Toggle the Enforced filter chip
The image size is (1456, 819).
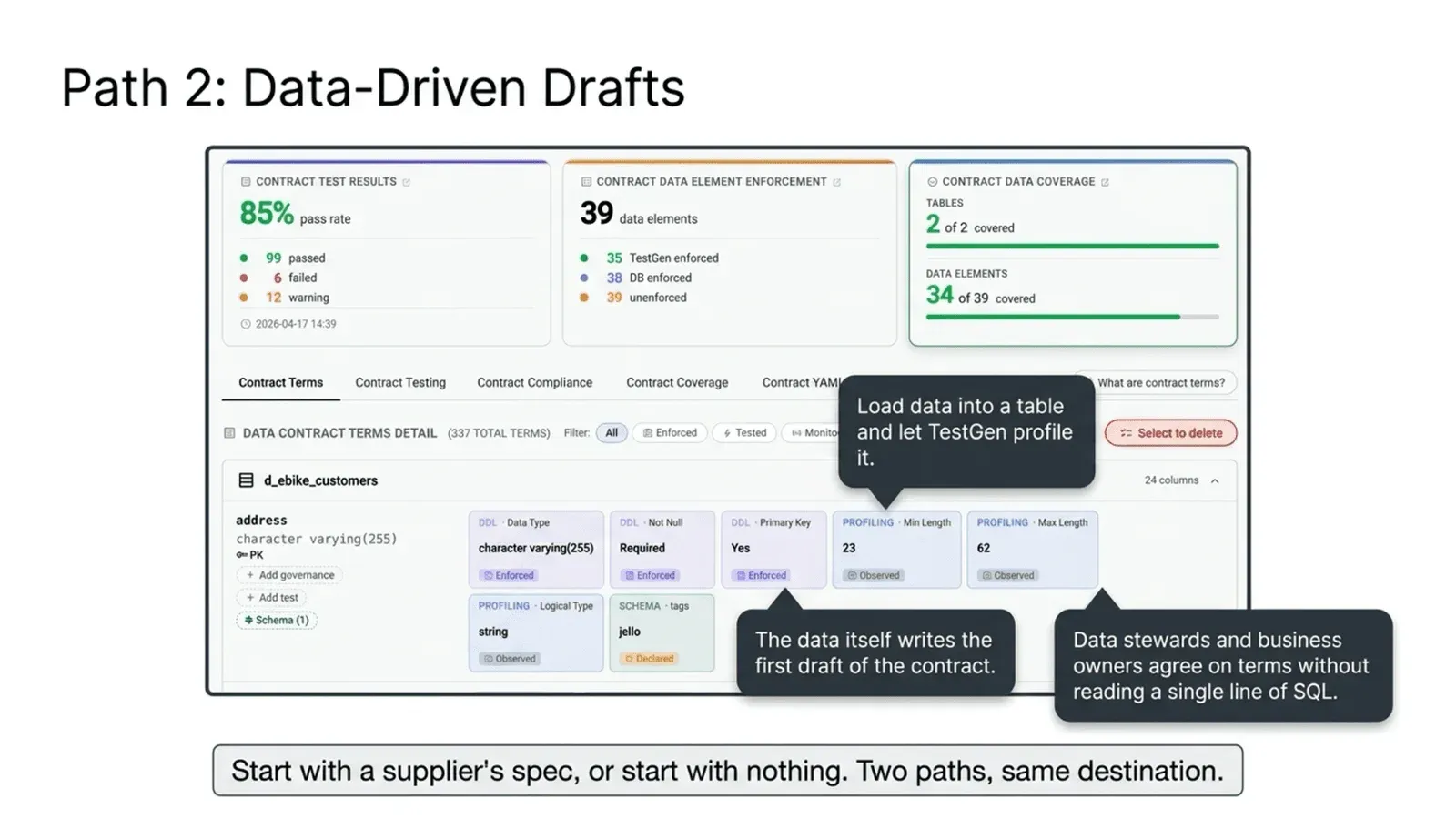pyautogui.click(x=670, y=433)
